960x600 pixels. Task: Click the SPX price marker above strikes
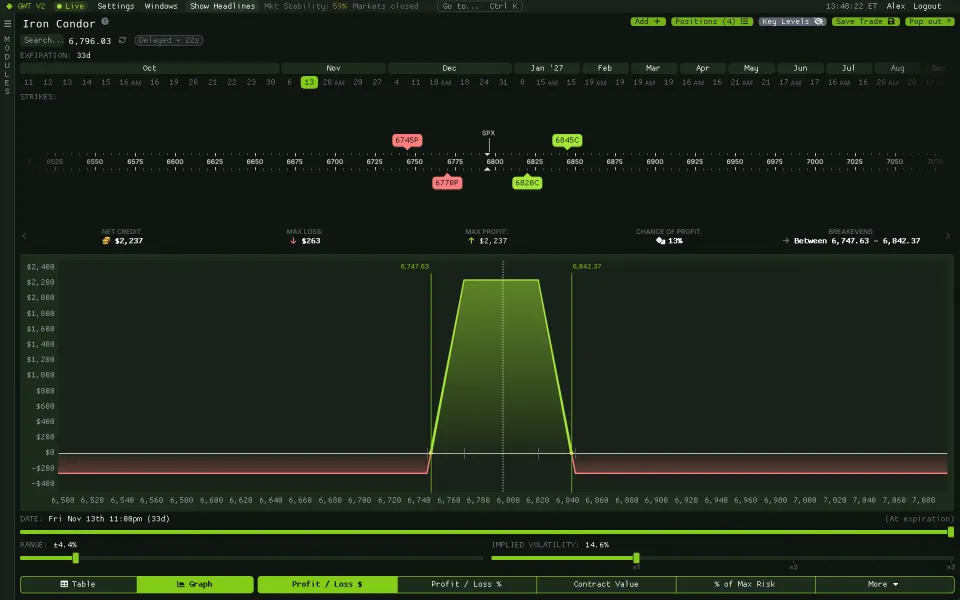(x=488, y=133)
